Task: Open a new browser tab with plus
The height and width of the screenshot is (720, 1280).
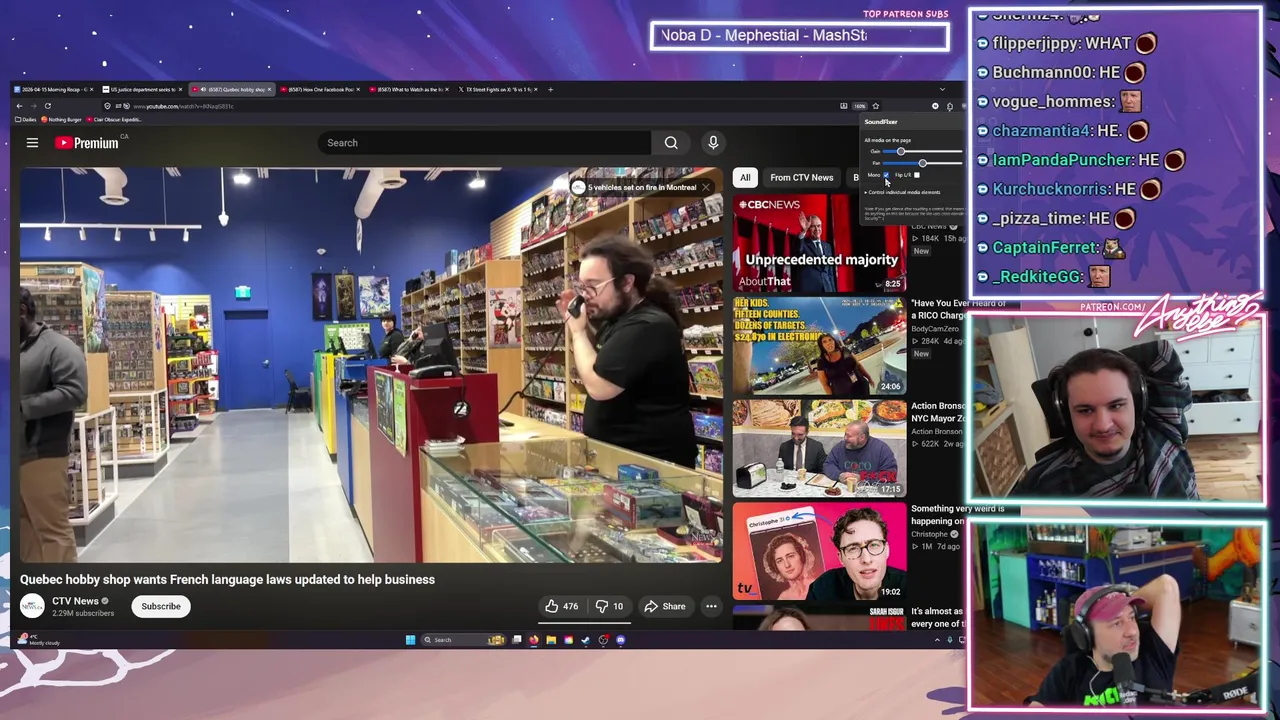Action: (x=550, y=89)
